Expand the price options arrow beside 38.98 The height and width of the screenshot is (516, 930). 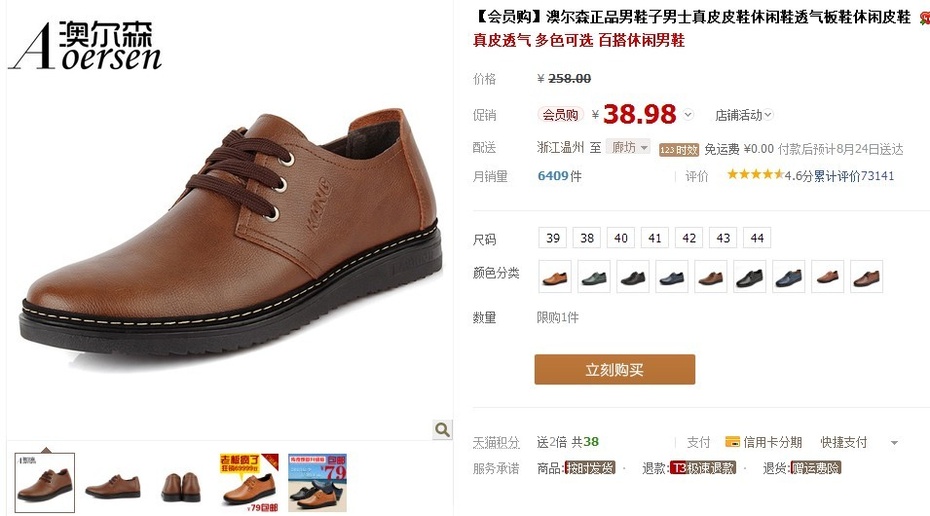(x=688, y=114)
